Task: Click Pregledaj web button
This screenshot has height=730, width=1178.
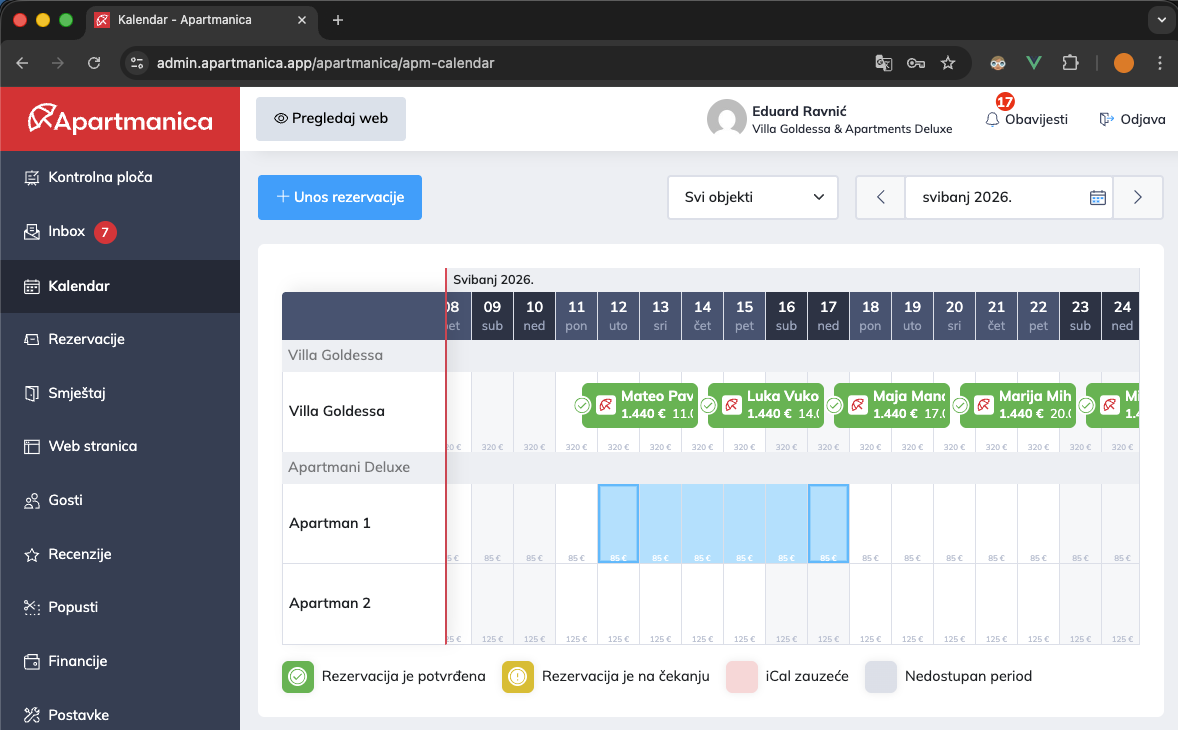Action: [331, 119]
